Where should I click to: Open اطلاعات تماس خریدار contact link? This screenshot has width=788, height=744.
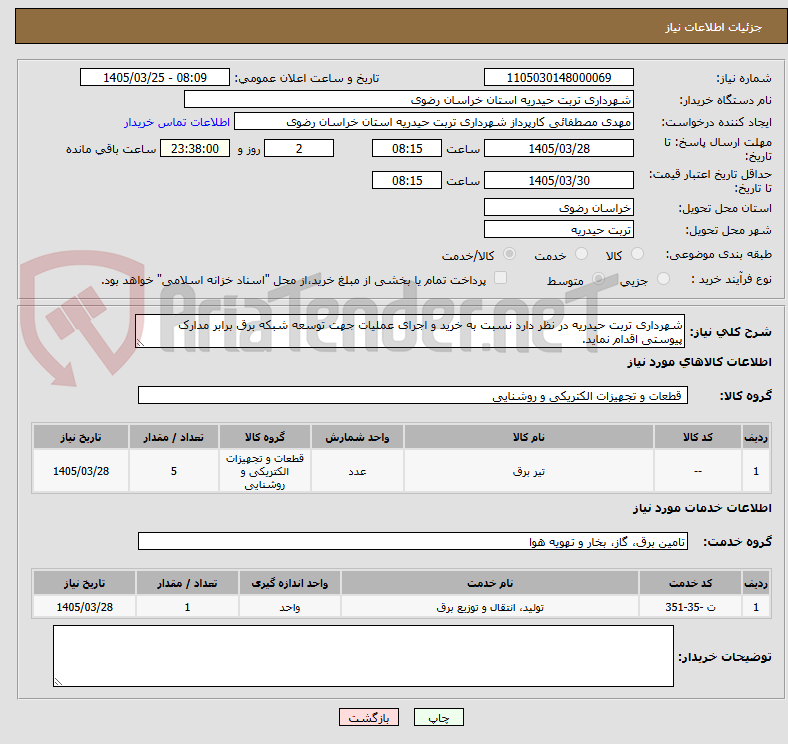[x=177, y=122]
